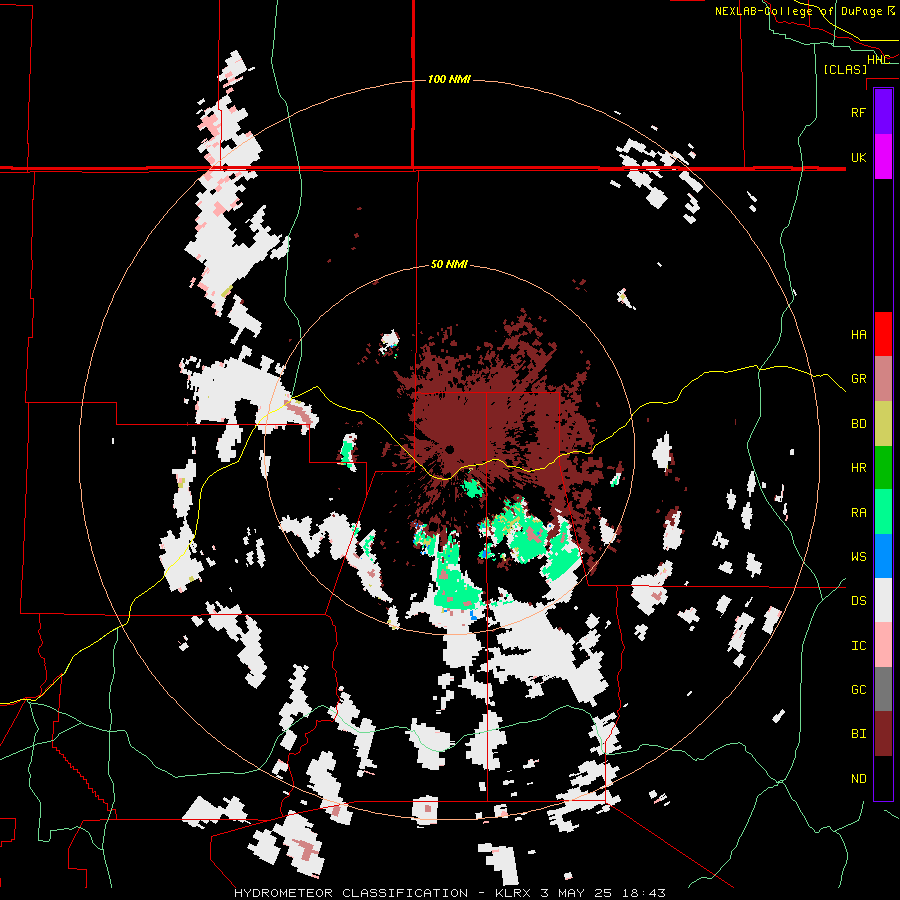Click the "DS" legend label

[858, 601]
